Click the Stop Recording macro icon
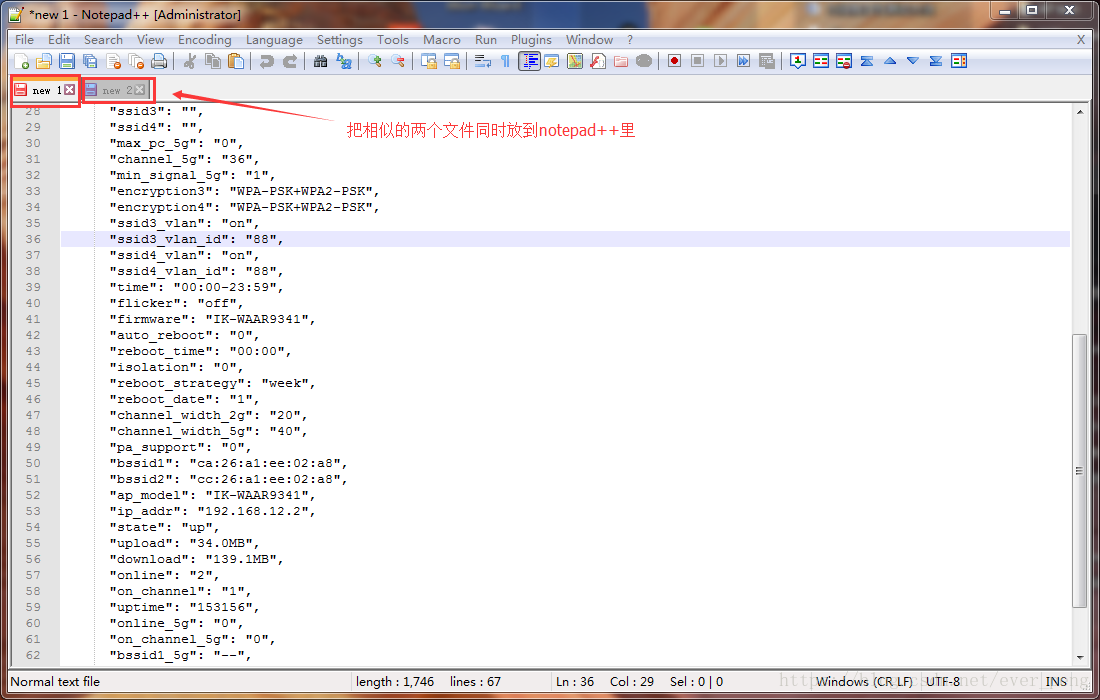This screenshot has height=700, width=1100. 697,61
